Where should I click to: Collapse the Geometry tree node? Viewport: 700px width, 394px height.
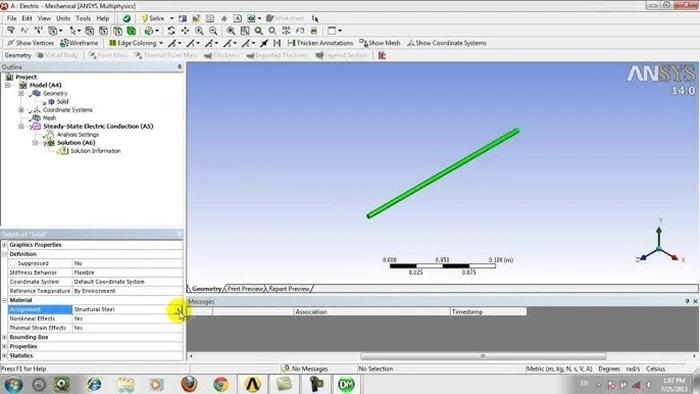(21, 93)
